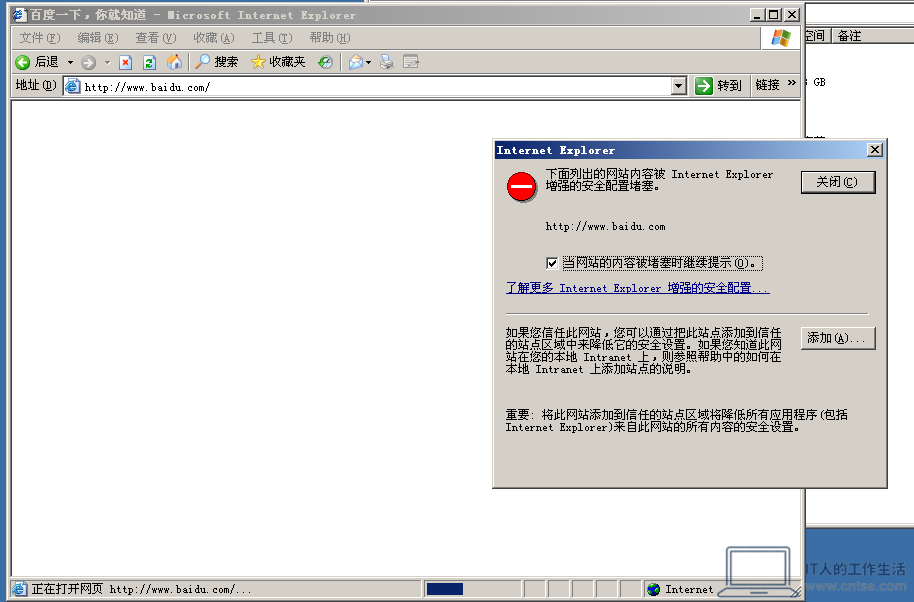Click the 转到 (Go) button
The image size is (914, 602).
coord(718,86)
